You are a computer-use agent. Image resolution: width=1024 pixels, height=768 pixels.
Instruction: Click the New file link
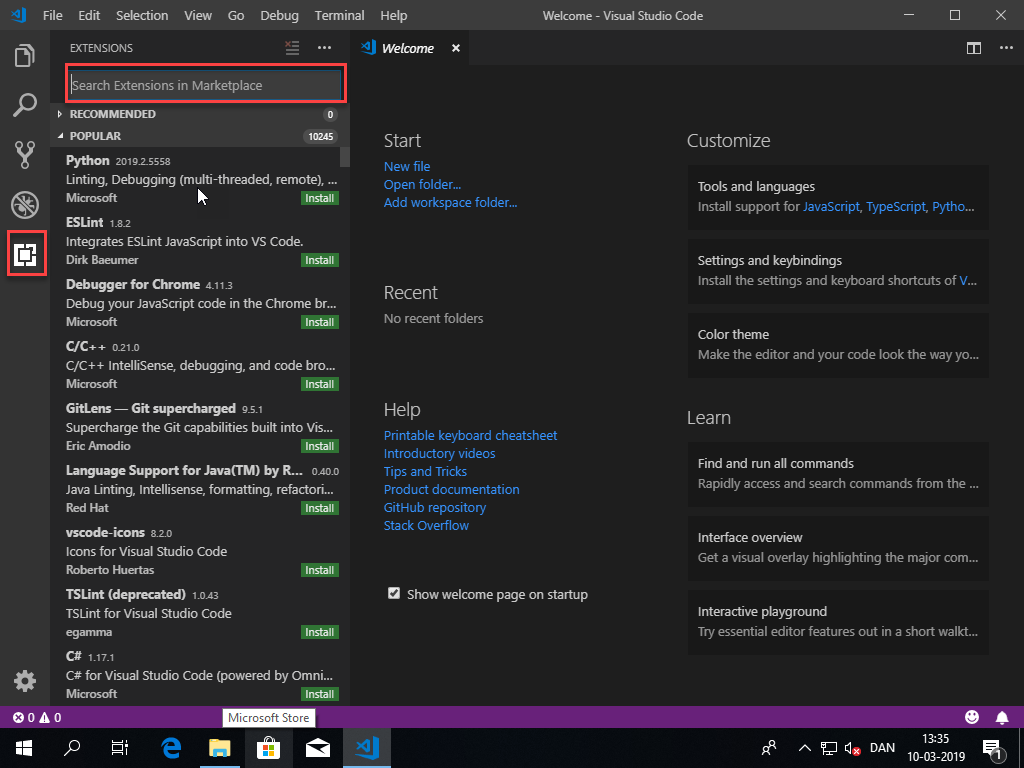click(407, 167)
